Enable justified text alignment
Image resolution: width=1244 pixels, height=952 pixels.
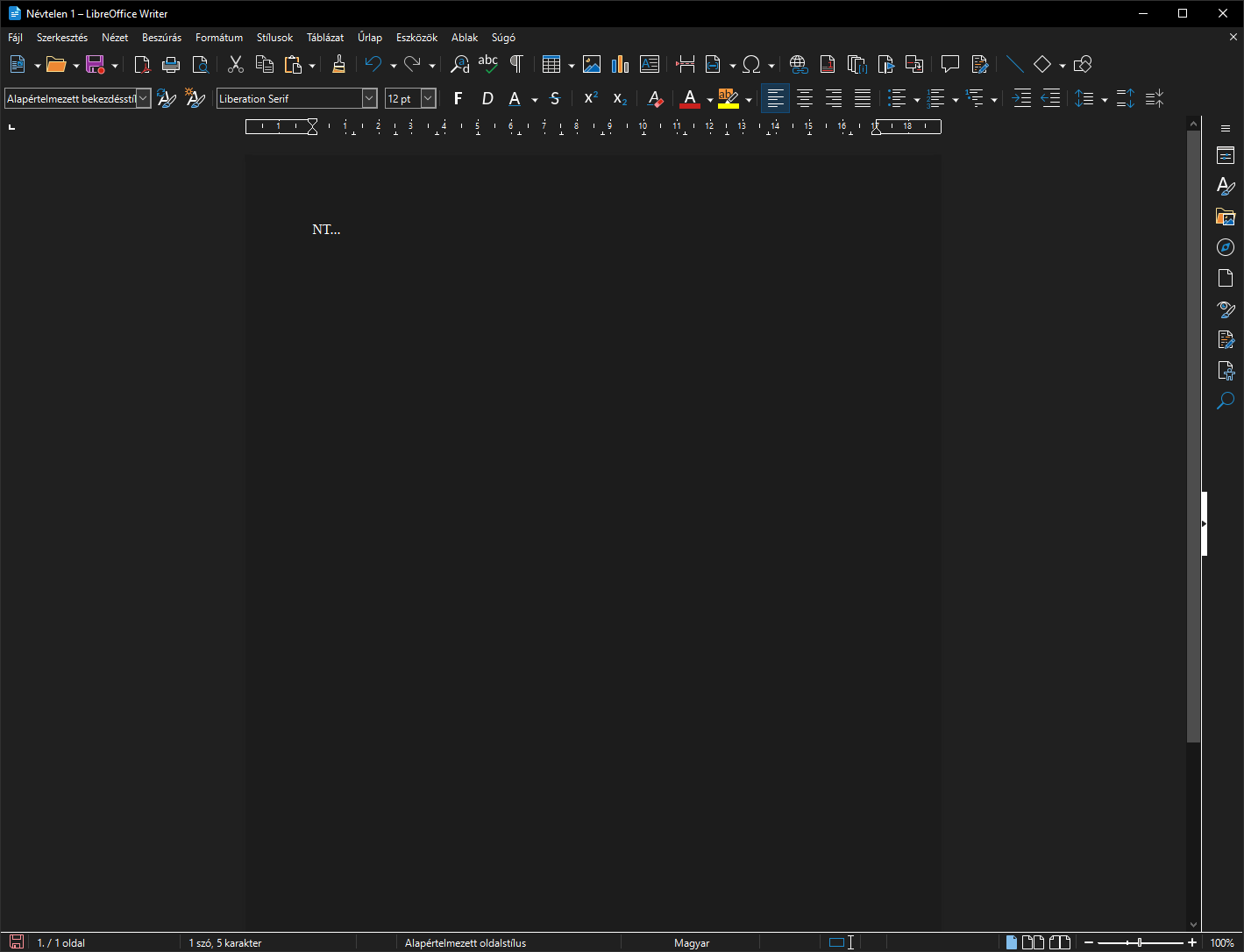coord(863,98)
